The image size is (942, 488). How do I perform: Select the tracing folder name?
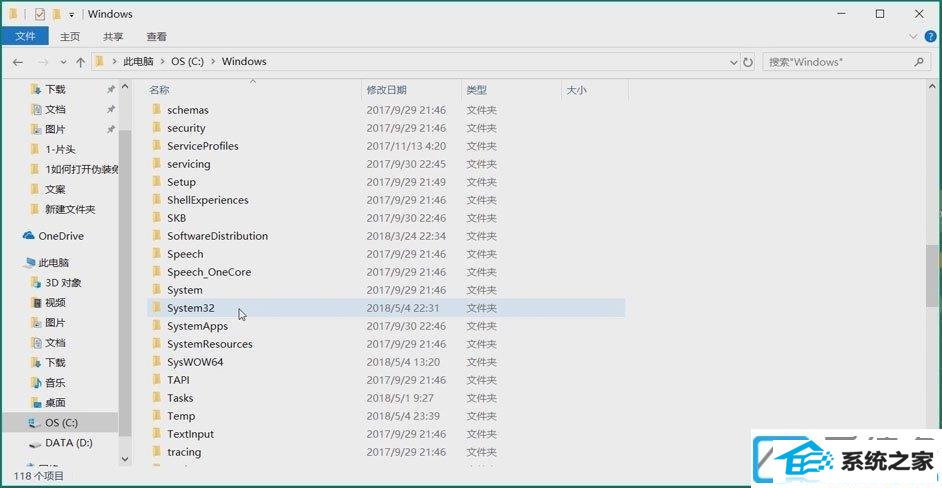point(184,452)
